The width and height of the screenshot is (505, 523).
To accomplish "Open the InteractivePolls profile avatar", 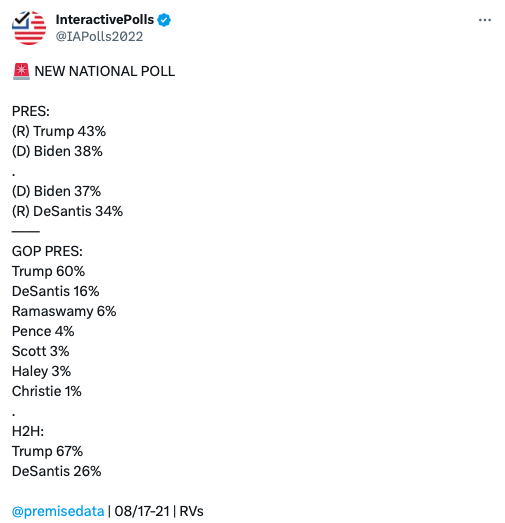I will click(x=29, y=28).
